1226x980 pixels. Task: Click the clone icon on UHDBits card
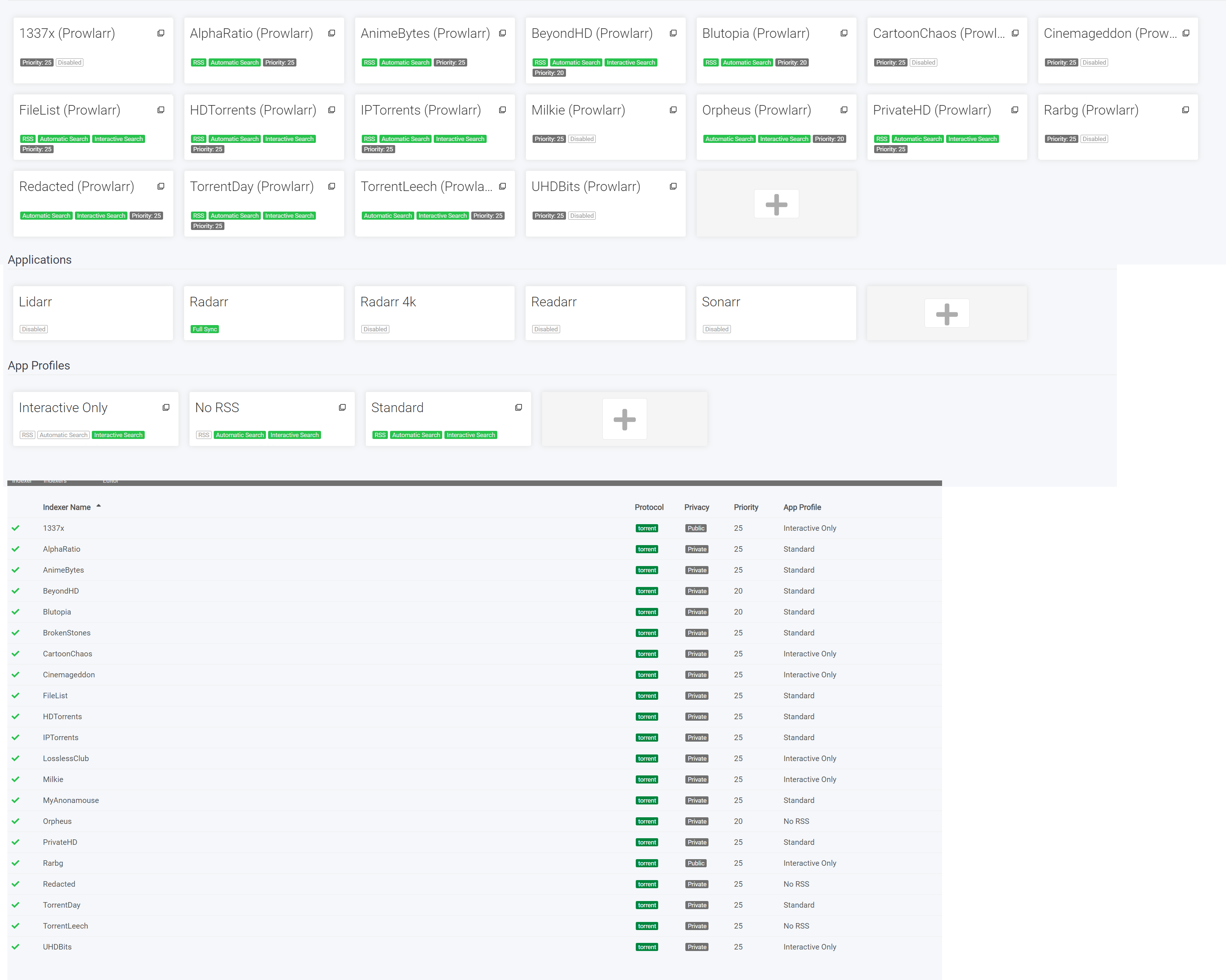pos(673,186)
